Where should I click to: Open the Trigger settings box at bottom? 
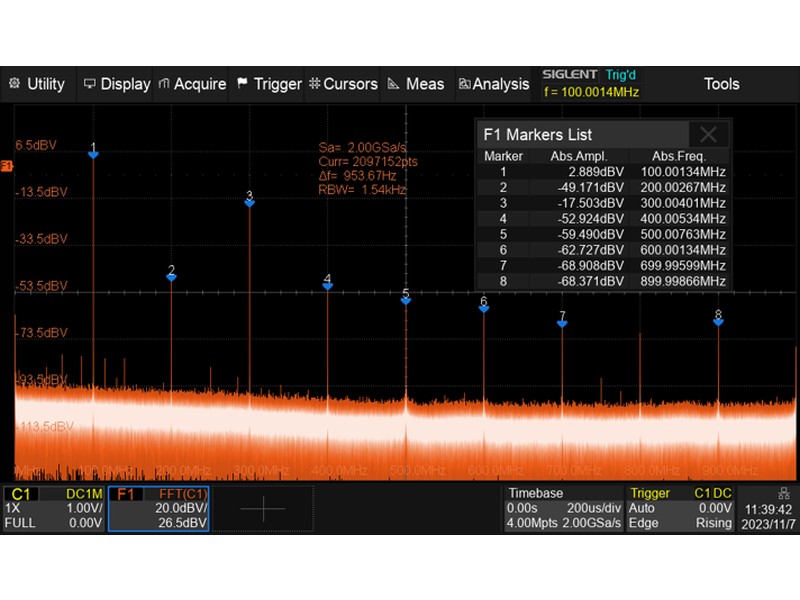coord(680,508)
